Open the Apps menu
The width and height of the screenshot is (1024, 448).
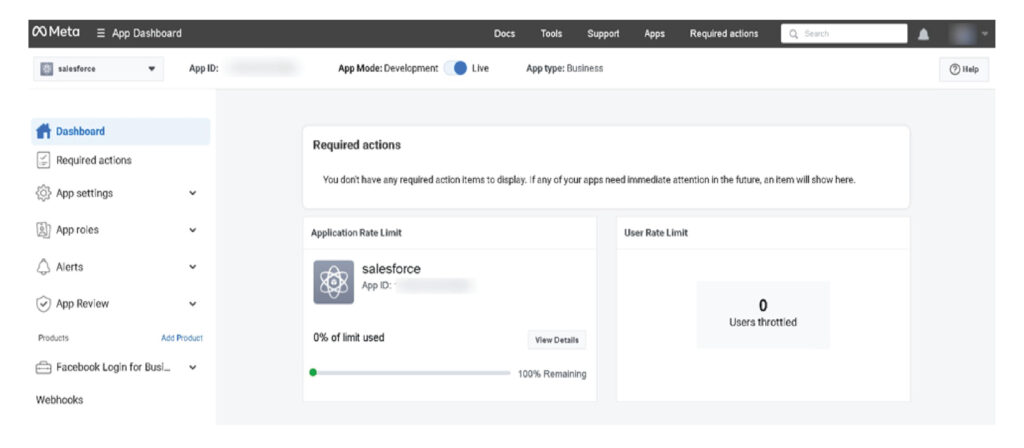[654, 34]
